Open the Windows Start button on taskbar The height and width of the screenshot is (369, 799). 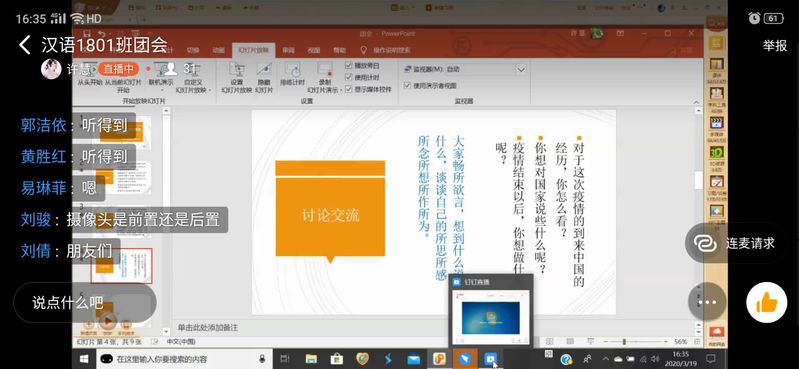(x=85, y=359)
